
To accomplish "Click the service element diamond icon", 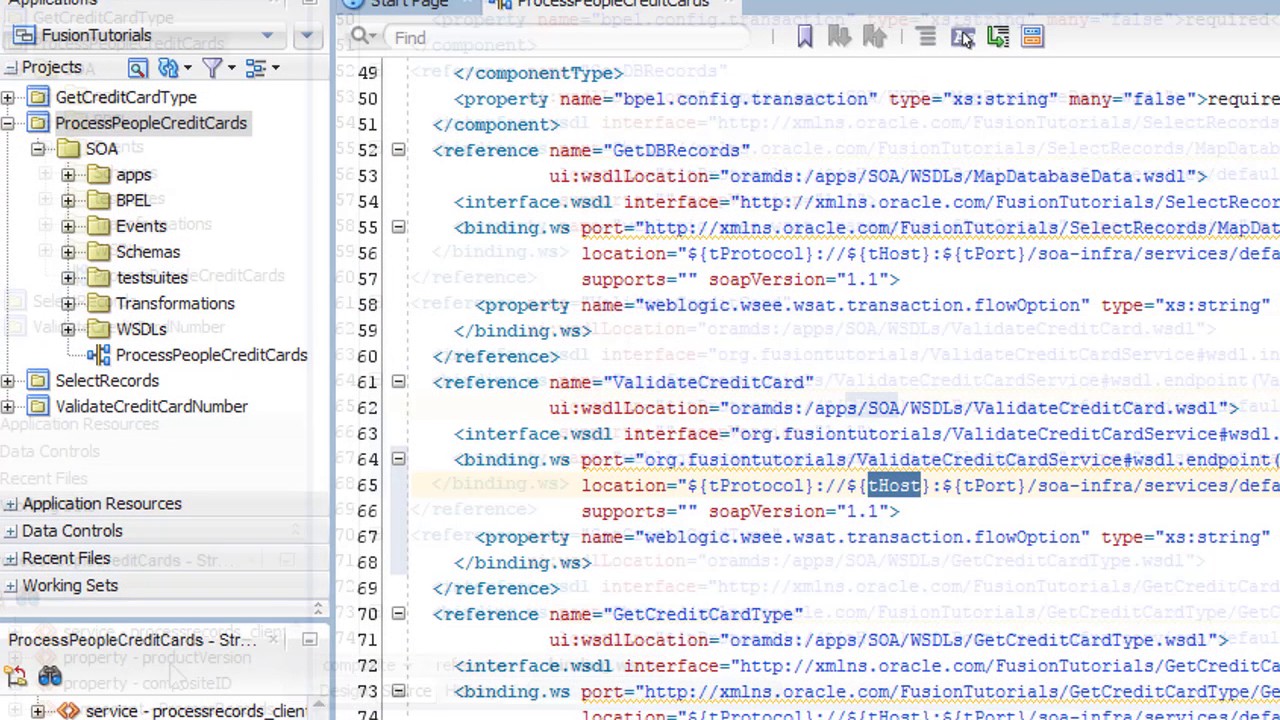I will tap(68, 711).
